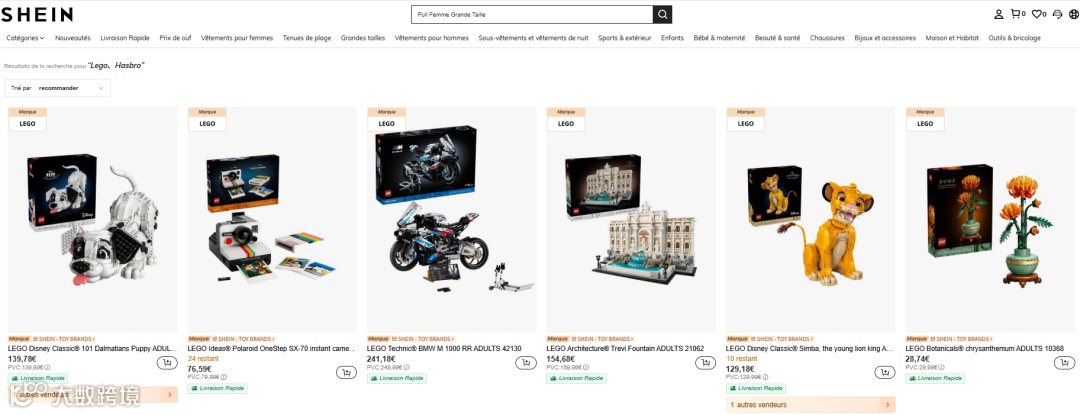Open the user account icon
This screenshot has height=415, width=1080.
point(998,14)
